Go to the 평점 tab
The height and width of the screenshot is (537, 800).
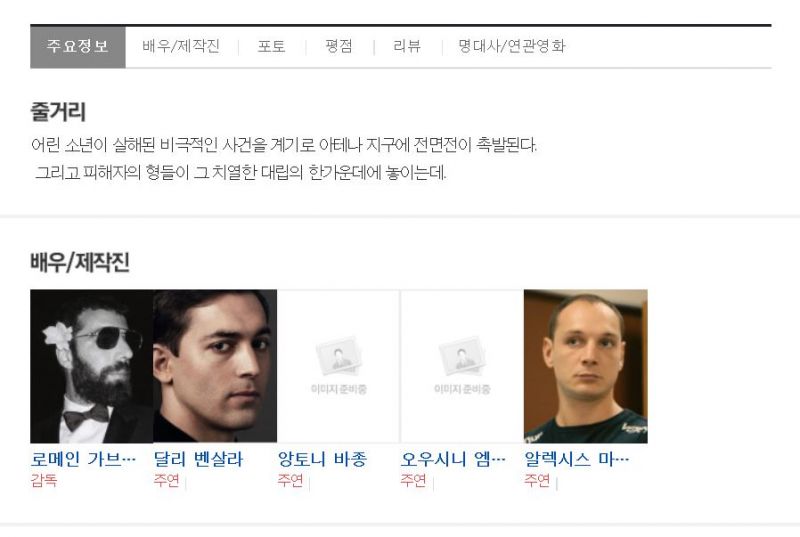tap(339, 46)
